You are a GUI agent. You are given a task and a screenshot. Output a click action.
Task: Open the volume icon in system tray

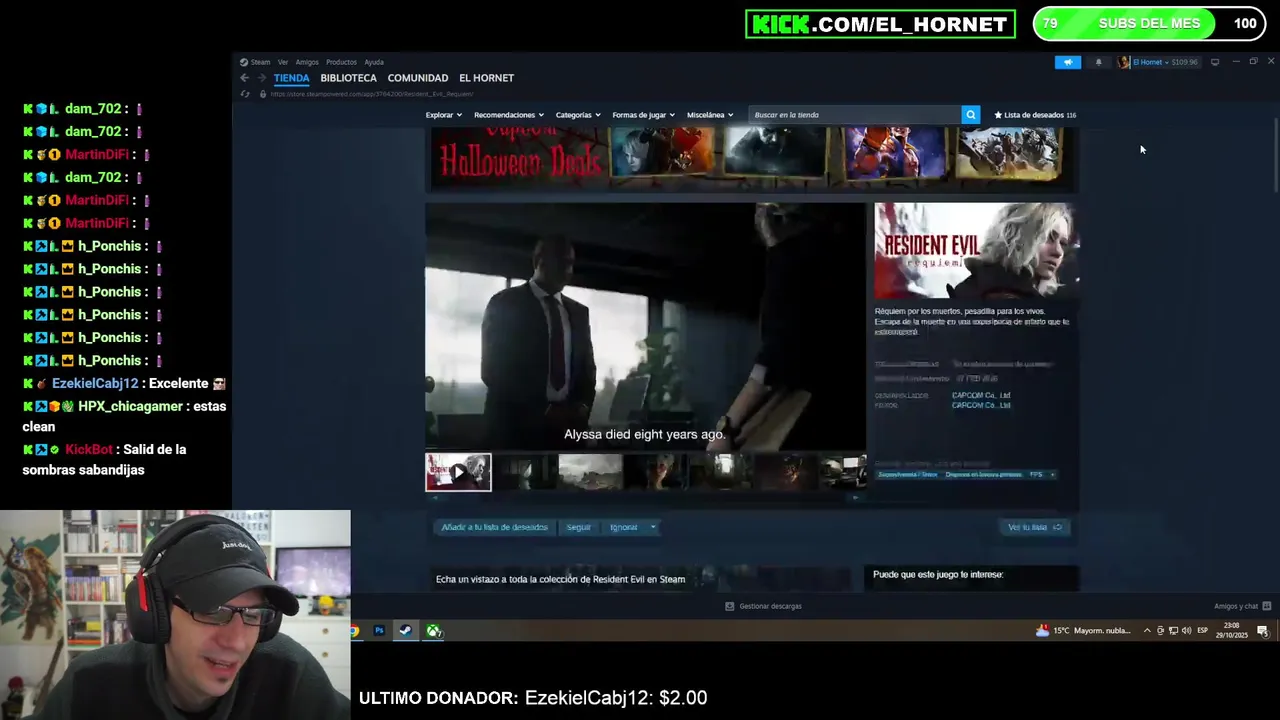click(1186, 631)
